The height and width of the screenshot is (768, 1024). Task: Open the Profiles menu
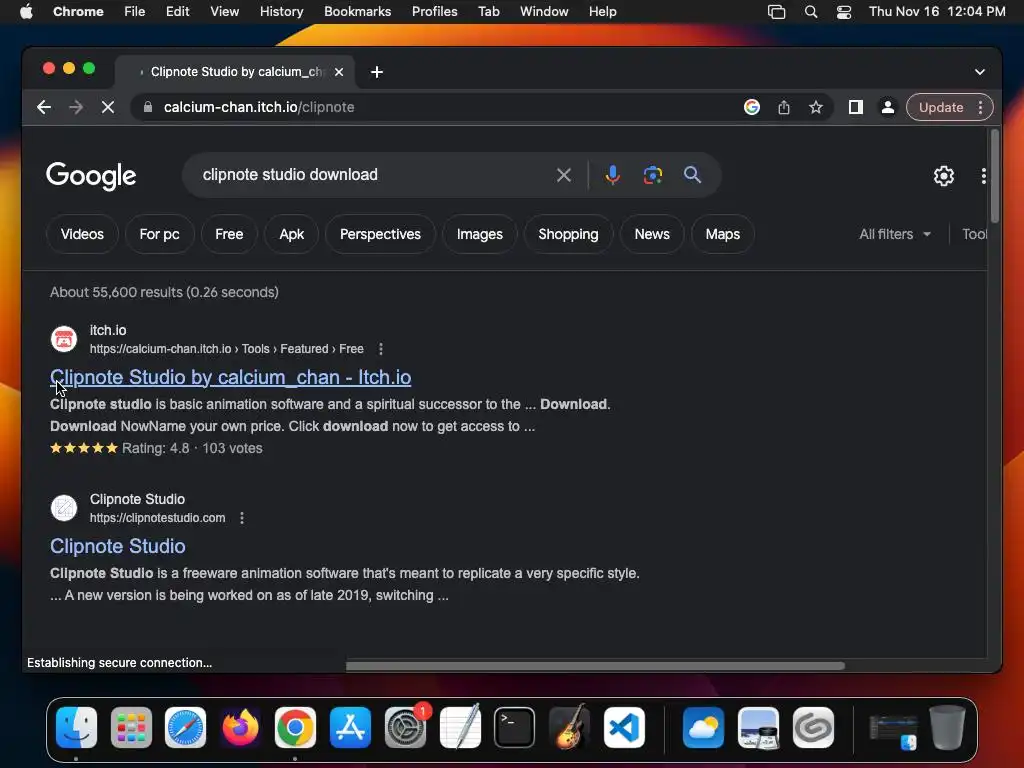click(434, 12)
